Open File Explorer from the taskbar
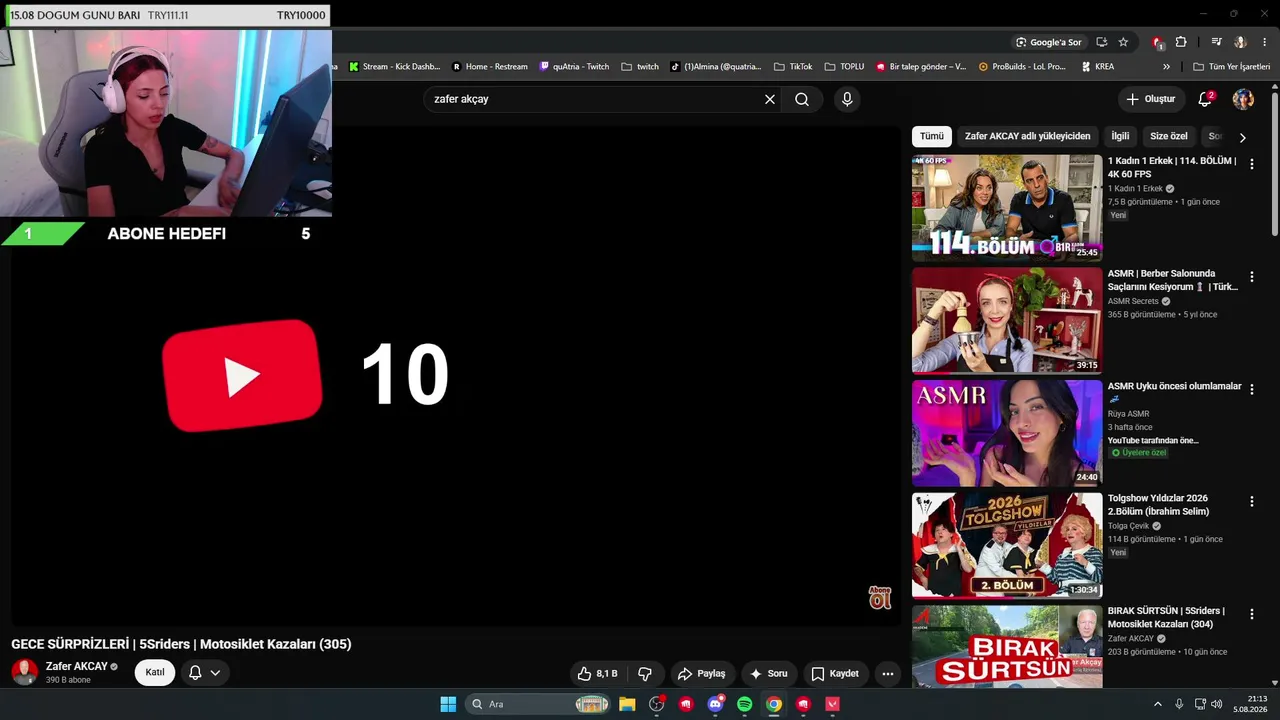This screenshot has width=1280, height=720. (627, 704)
